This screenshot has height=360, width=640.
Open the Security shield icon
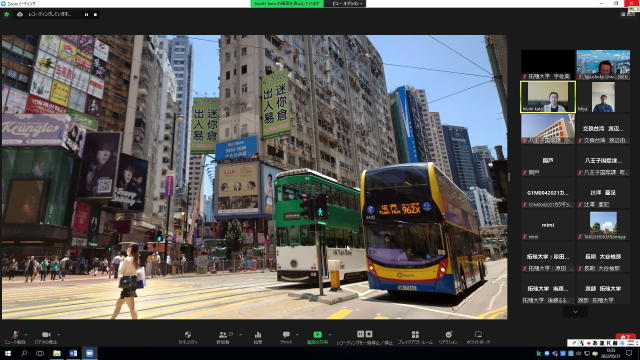click(188, 336)
